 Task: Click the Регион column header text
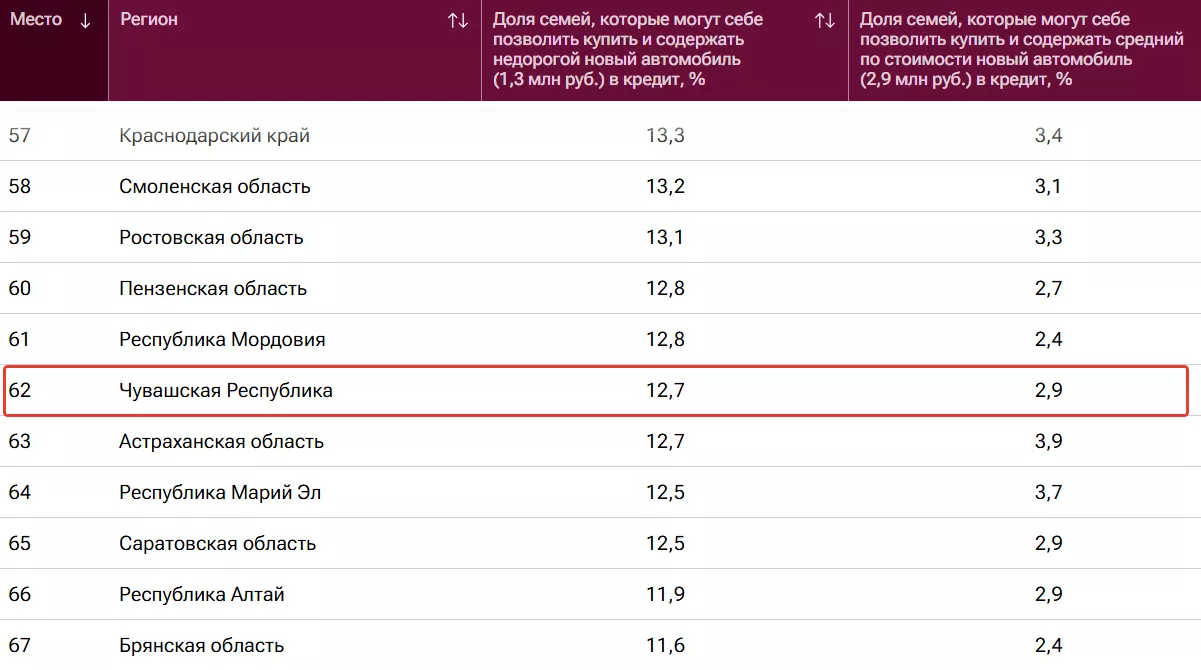point(149,20)
